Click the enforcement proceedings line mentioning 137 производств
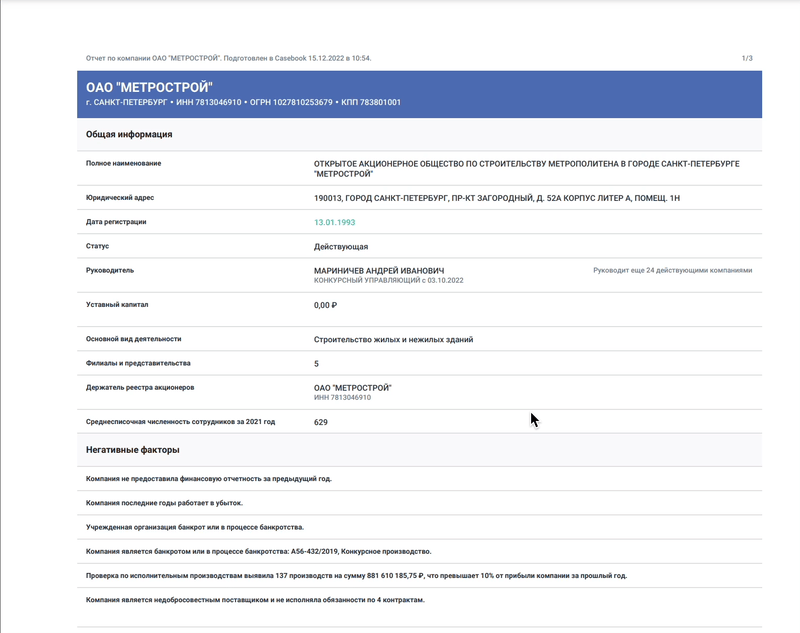 pyautogui.click(x=357, y=576)
